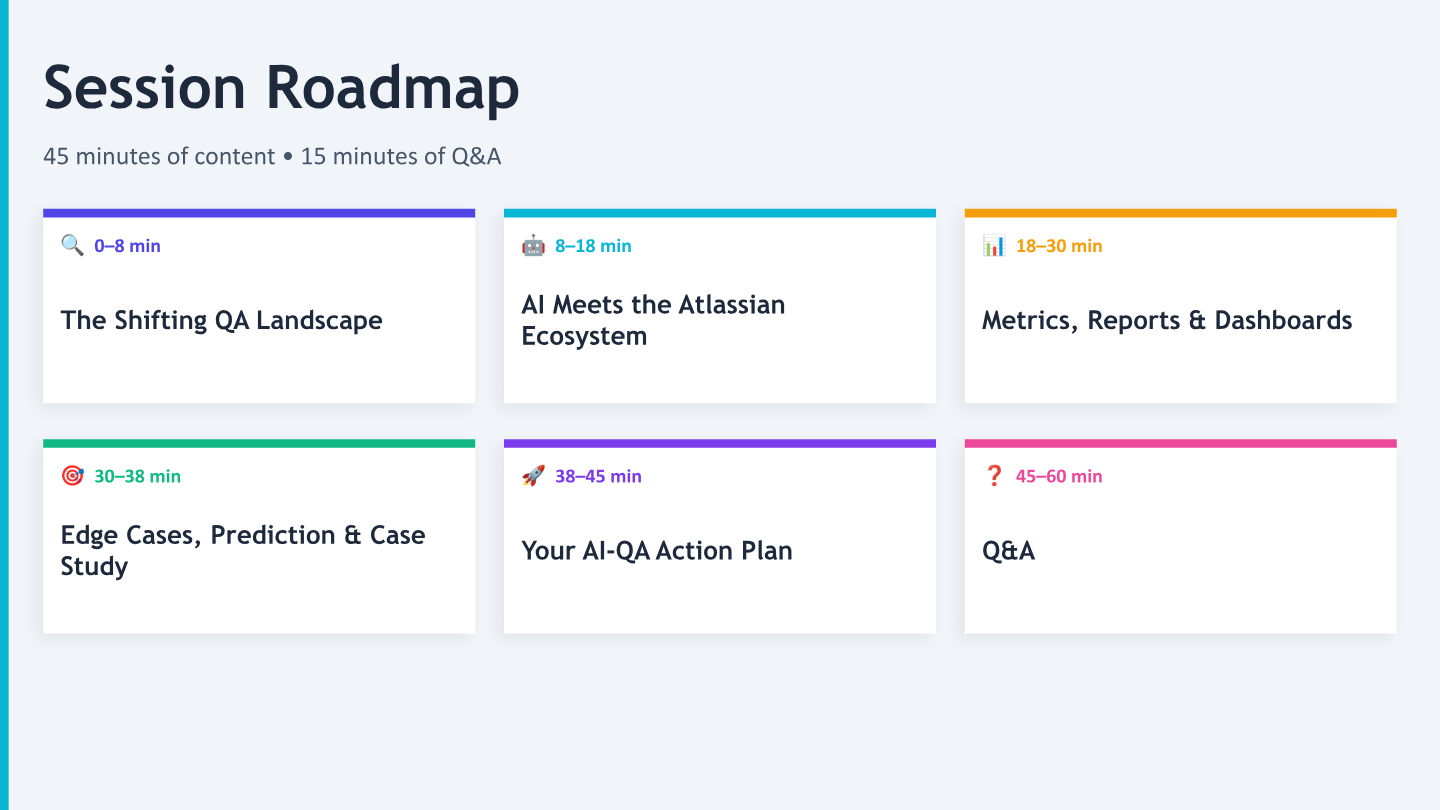Click the rocket icon
Image resolution: width=1440 pixels, height=810 pixels.
click(533, 476)
